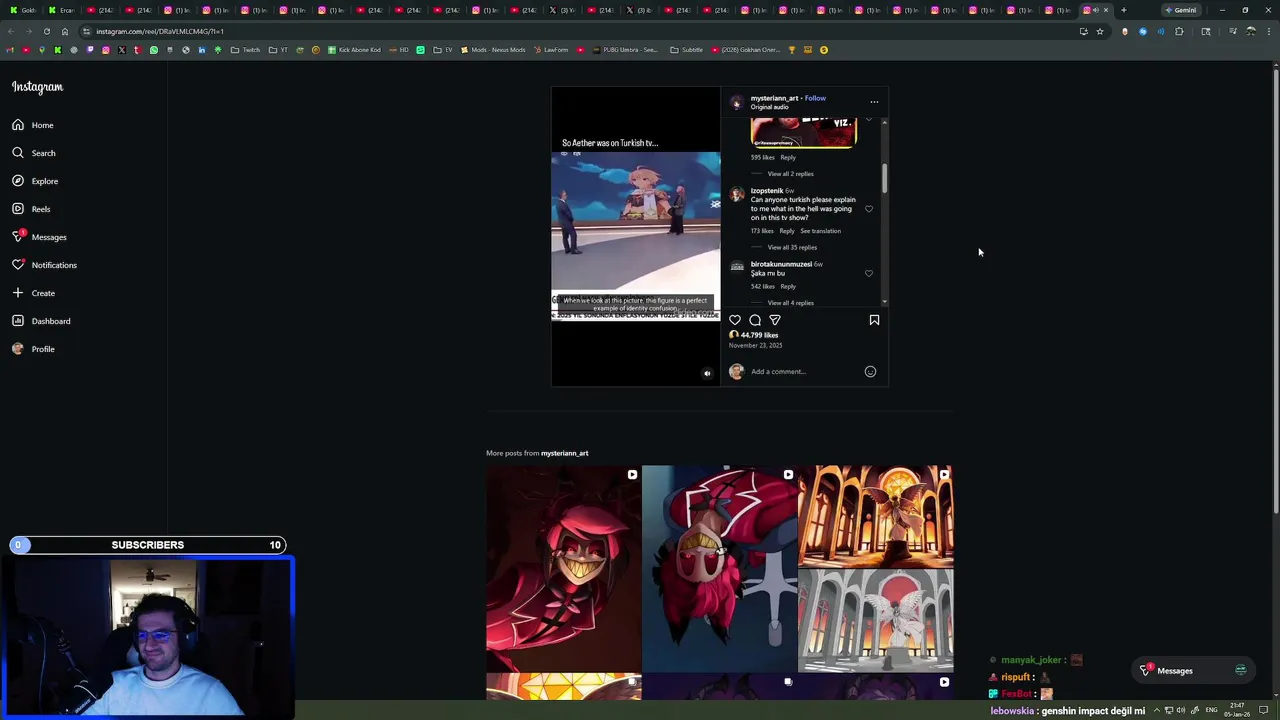Open Dashboard from the sidebar
1280x720 pixels.
point(41,321)
